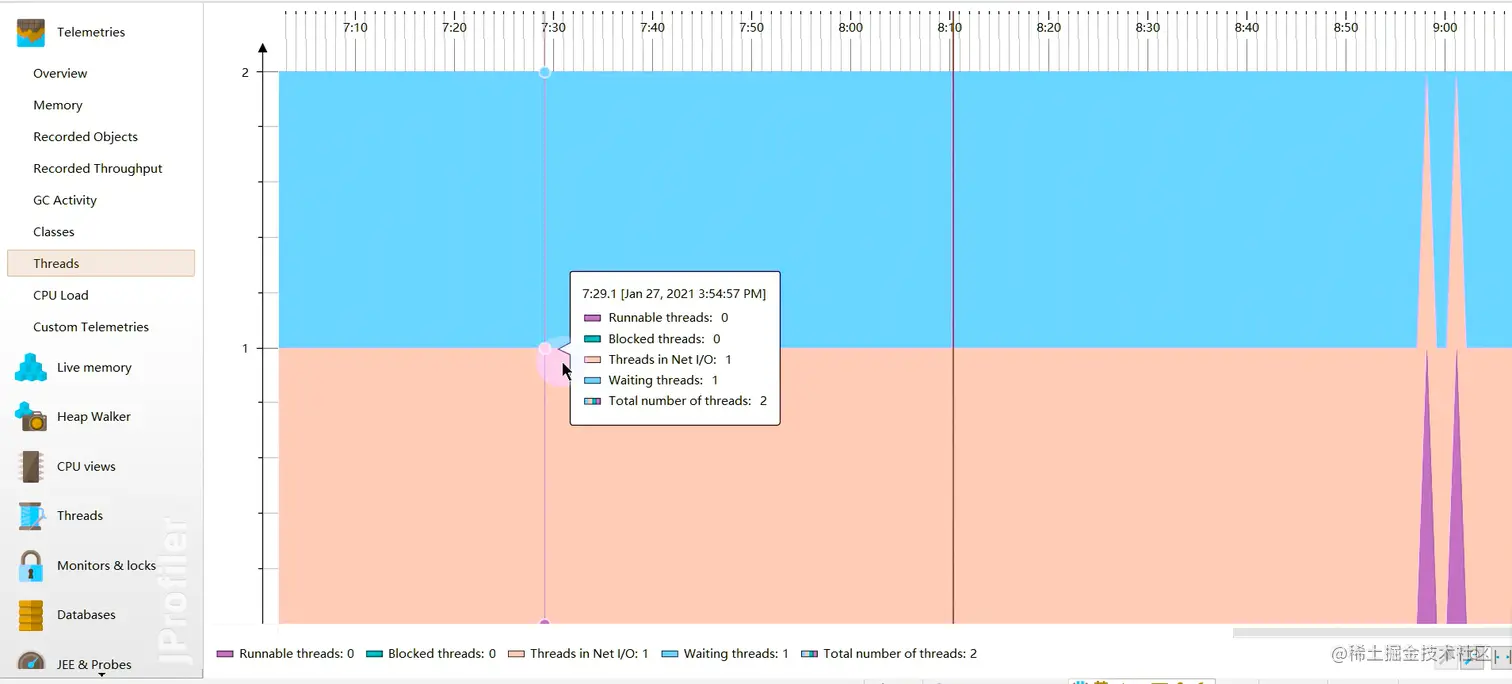Click the 7:10 time axis label

[x=355, y=28]
